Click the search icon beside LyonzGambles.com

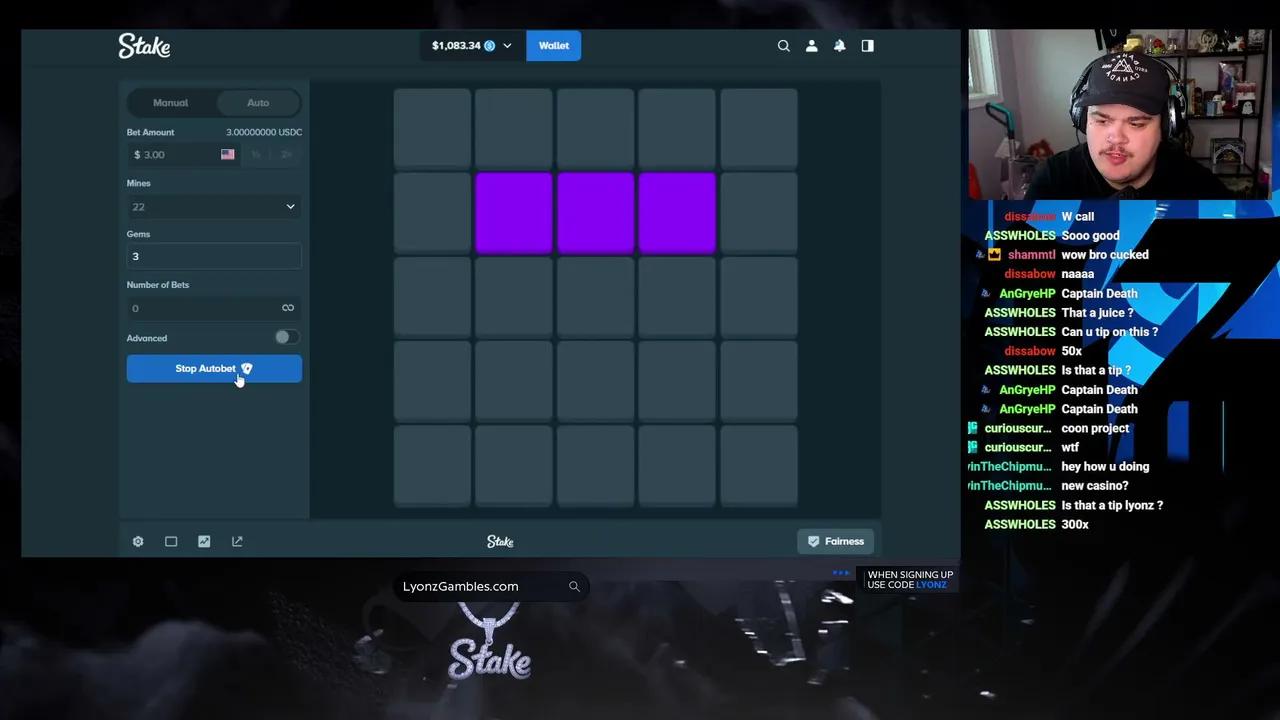574,587
